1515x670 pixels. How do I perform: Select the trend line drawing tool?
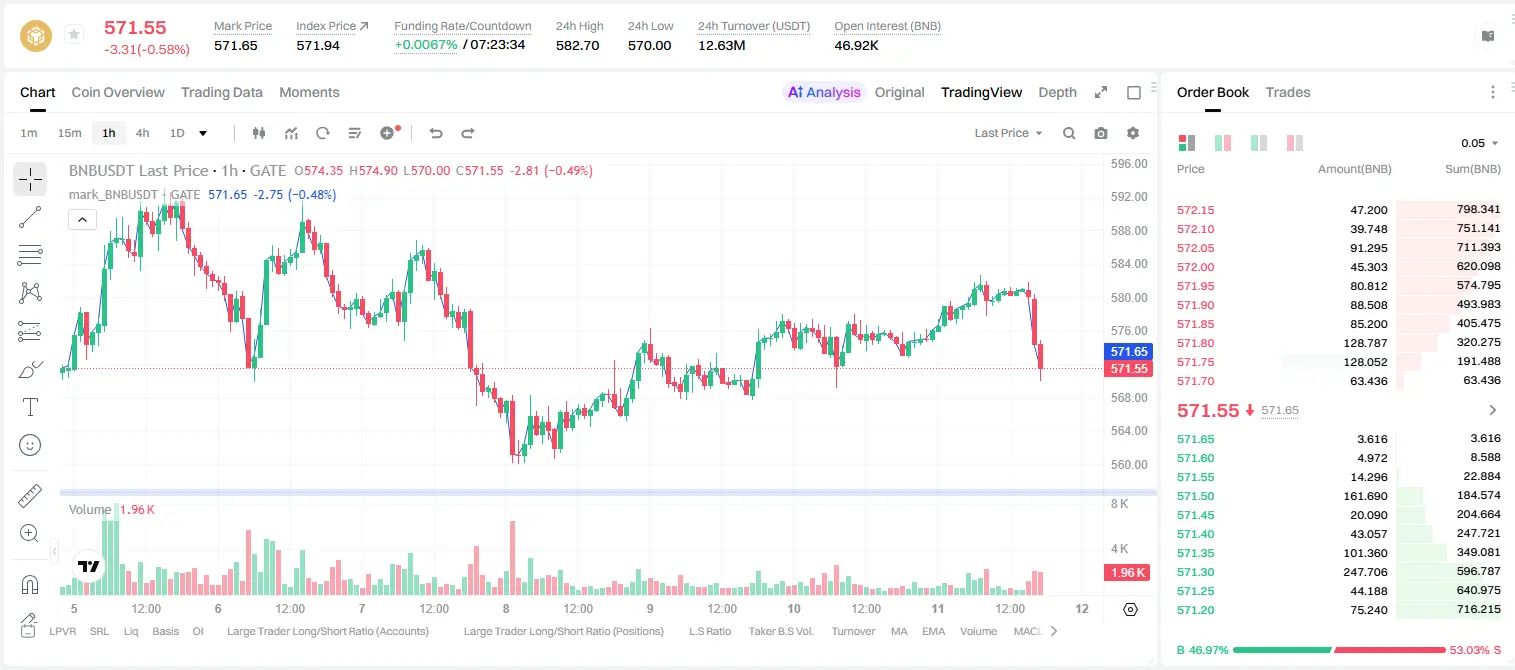pyautogui.click(x=30, y=217)
